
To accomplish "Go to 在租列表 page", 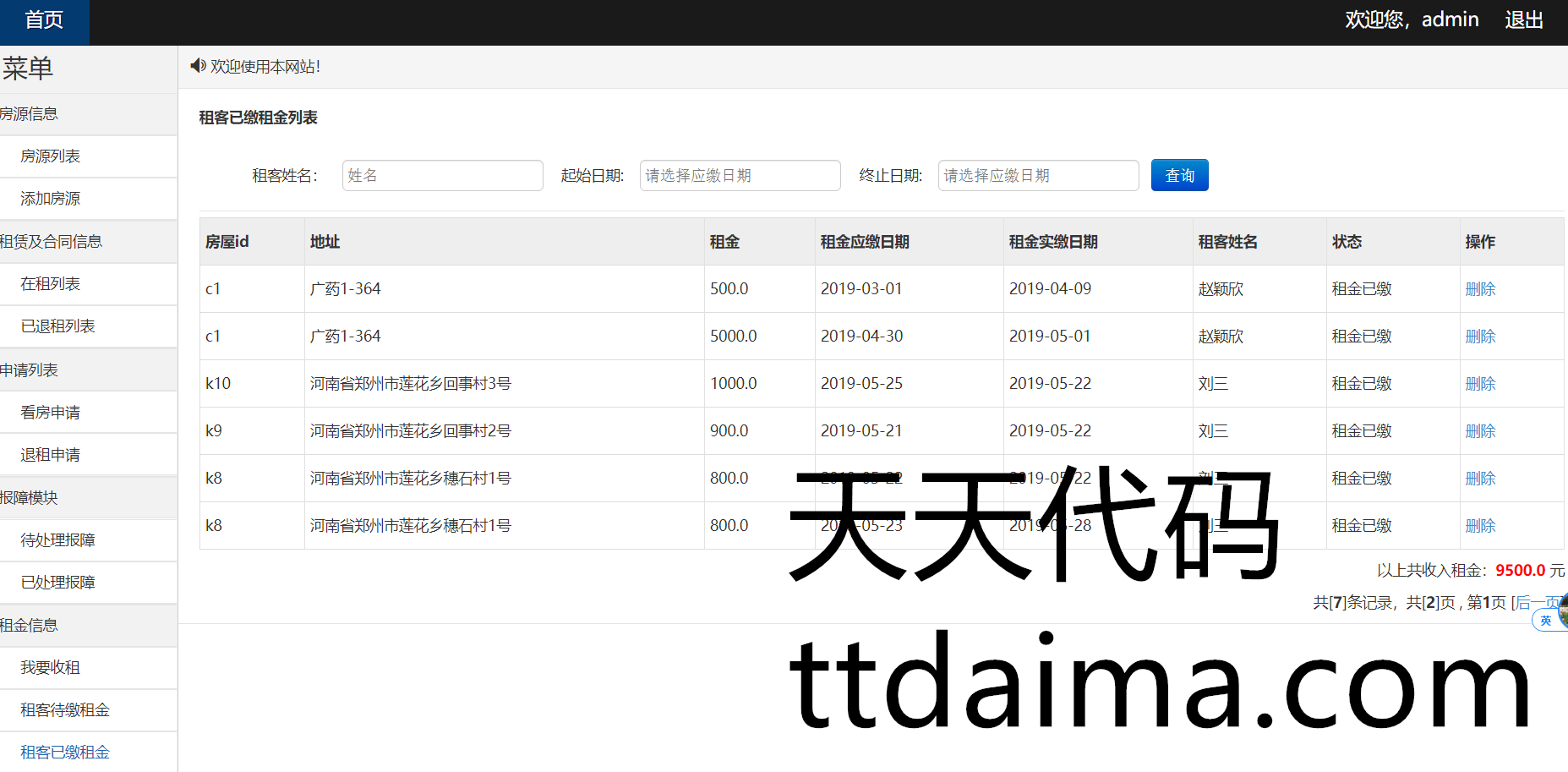I will pyautogui.click(x=51, y=284).
